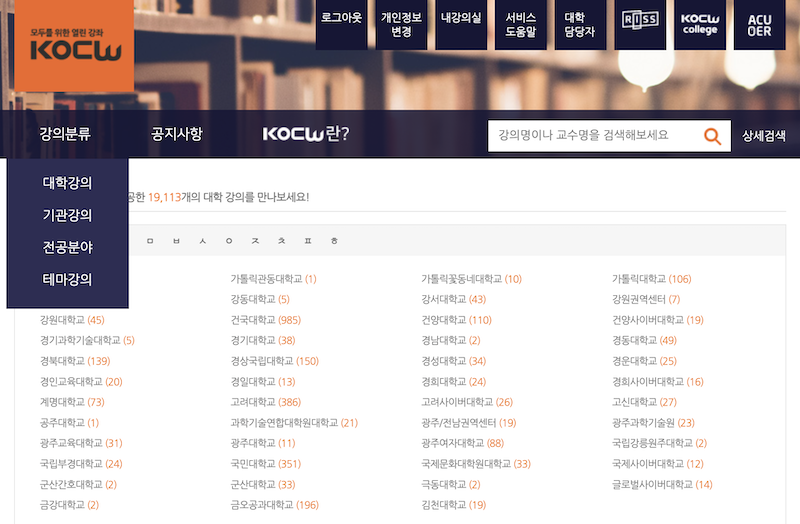Viewport: 800px width, 524px height.
Task: Open 가톨릭꽃동네대학교 (10)
Action: (x=471, y=279)
